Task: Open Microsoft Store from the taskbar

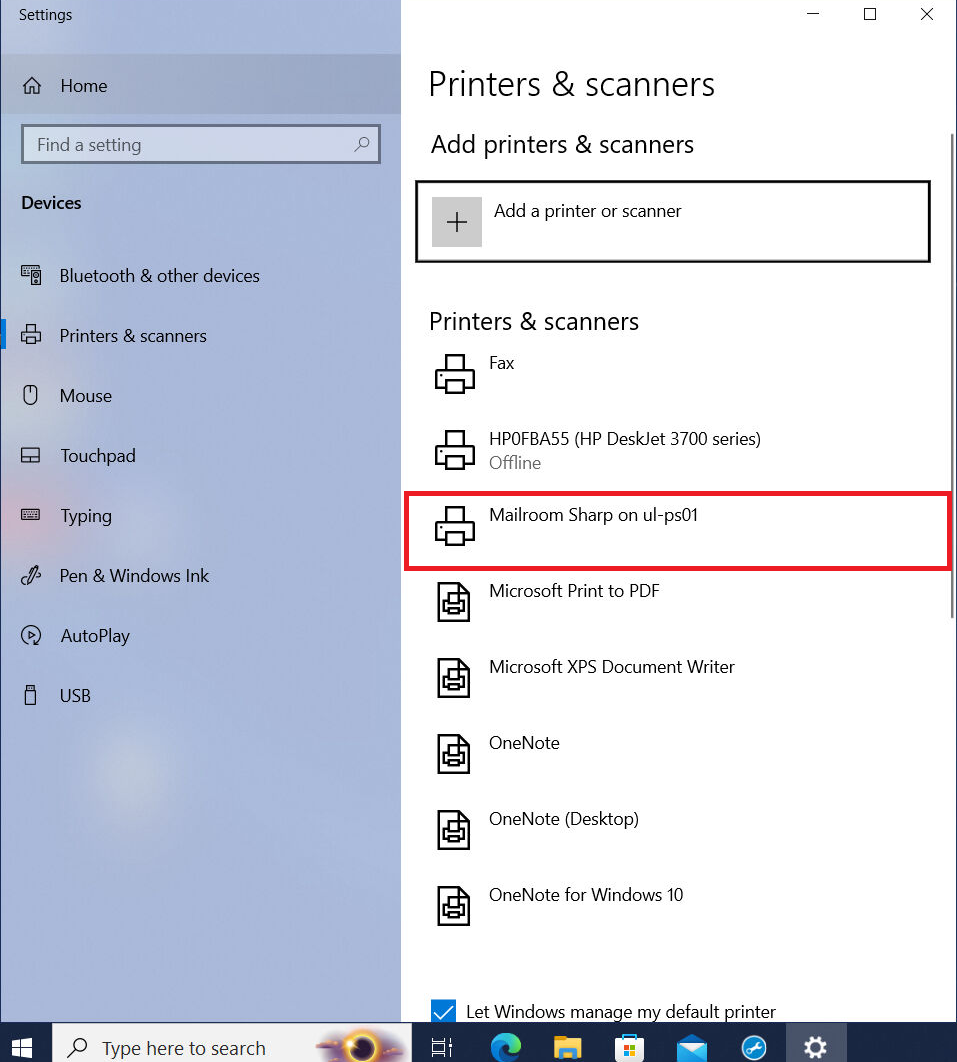Action: tap(629, 1048)
